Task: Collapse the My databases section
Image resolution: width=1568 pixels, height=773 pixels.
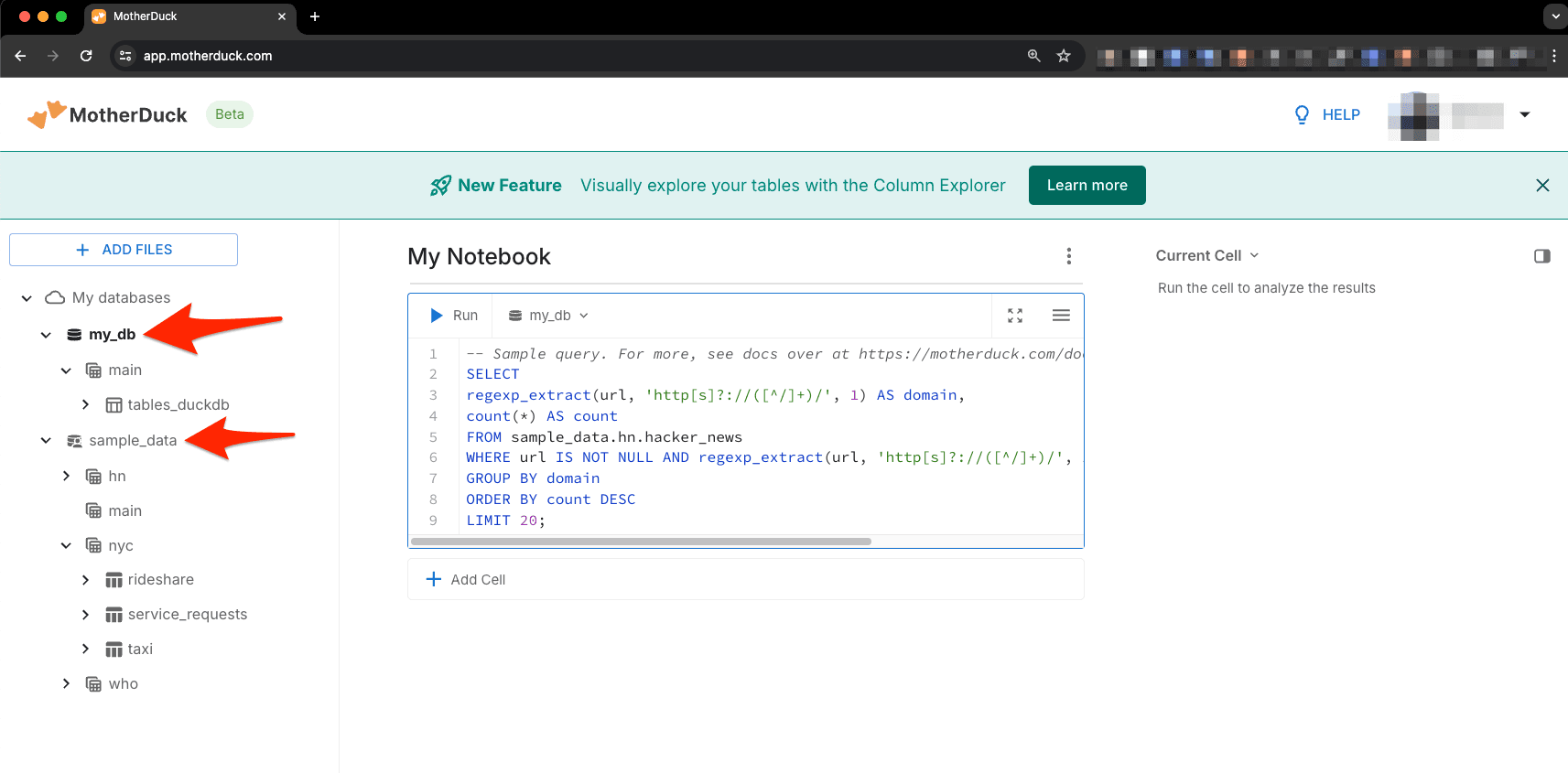Action: click(27, 298)
